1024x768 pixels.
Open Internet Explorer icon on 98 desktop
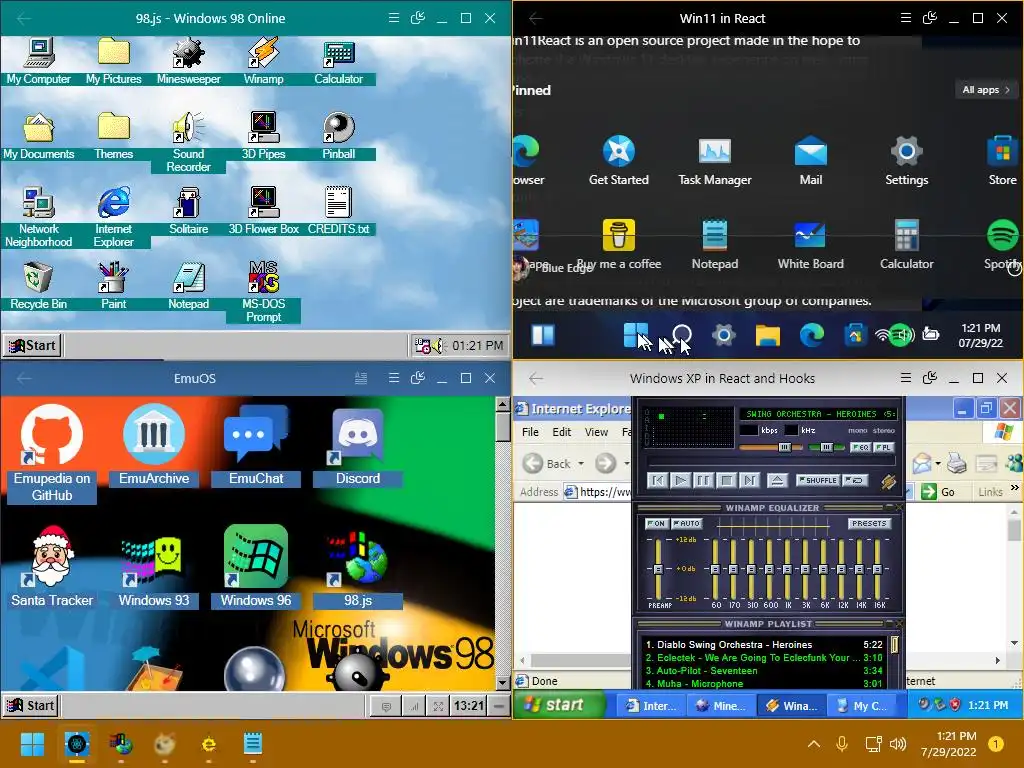click(113, 217)
